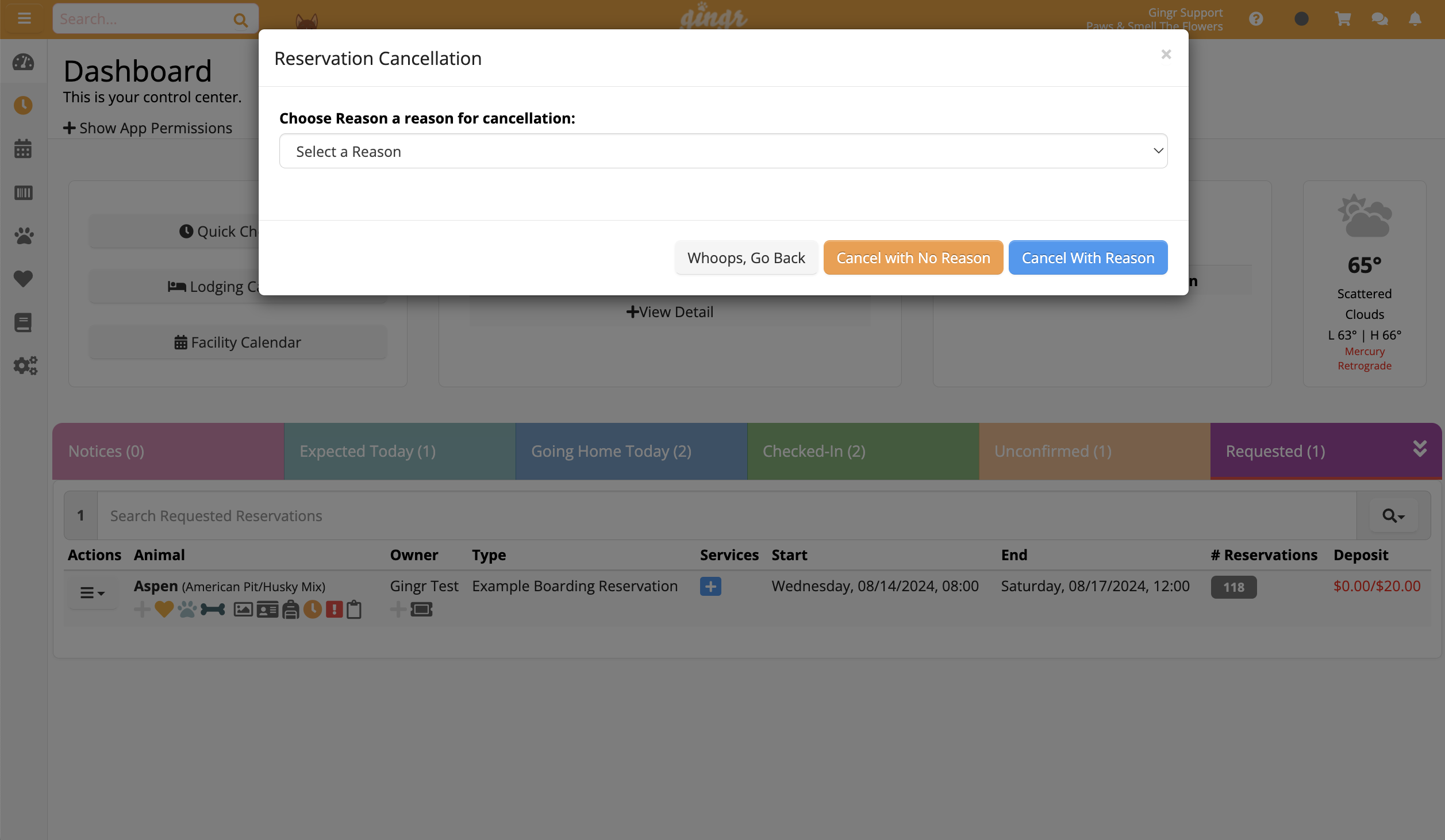Screen dimensions: 1445x840
Task: Click the 118 reservations badge
Action: pos(1233,587)
